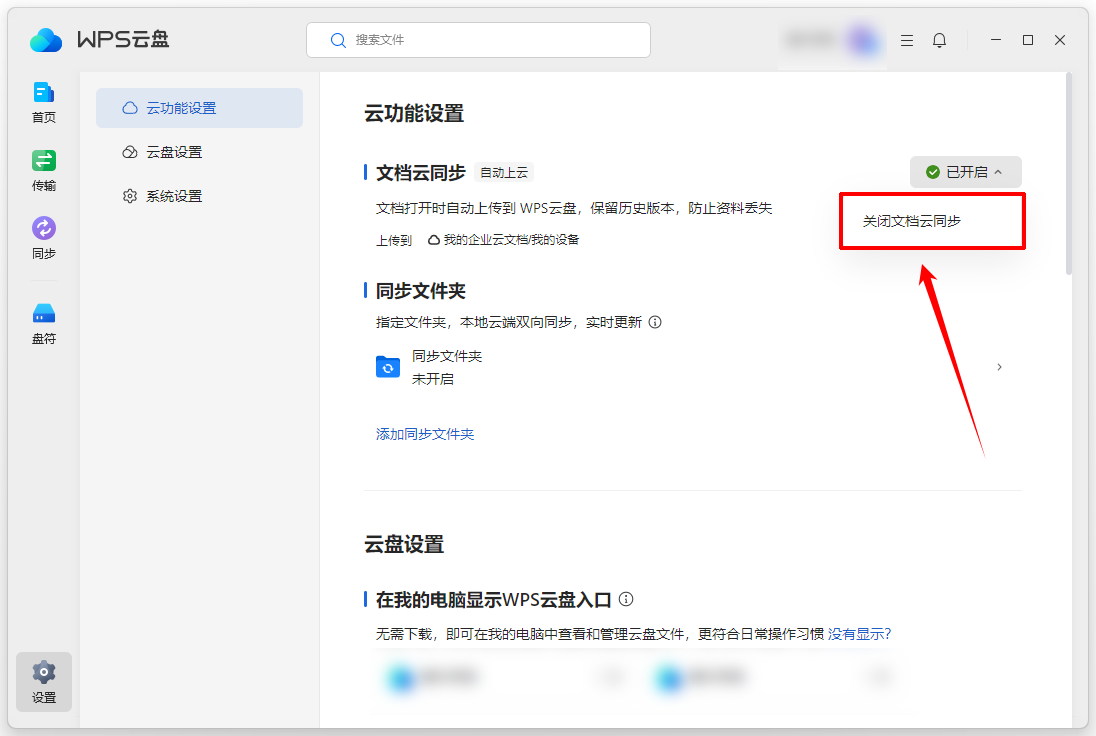Click the 我的企业云文档/我的设备 upload path
The height and width of the screenshot is (736, 1096).
coord(511,240)
